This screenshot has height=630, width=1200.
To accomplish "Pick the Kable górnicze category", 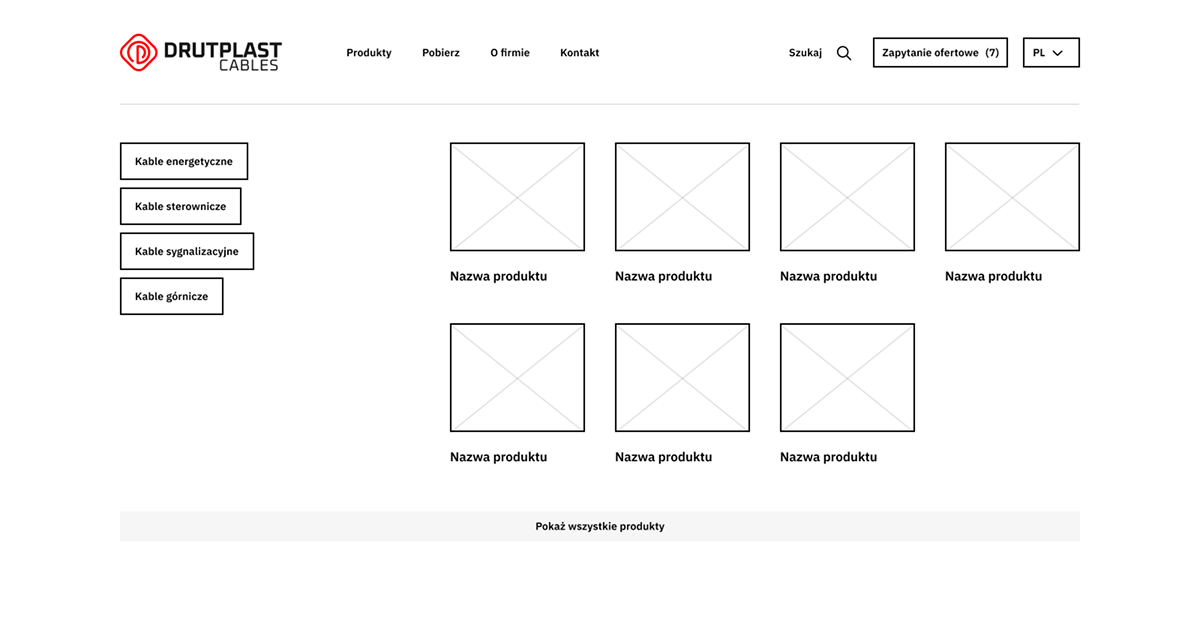I will pos(171,297).
